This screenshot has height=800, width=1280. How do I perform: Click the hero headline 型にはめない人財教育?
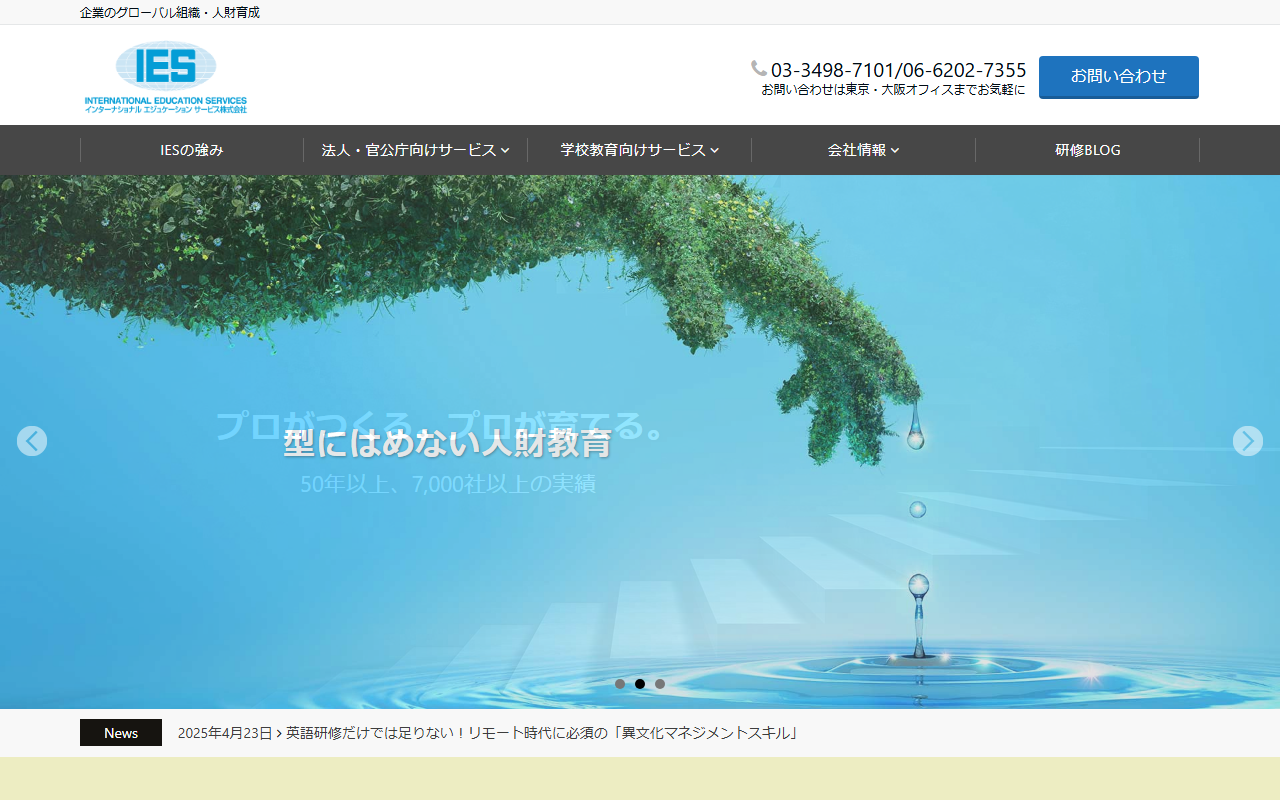(447, 443)
